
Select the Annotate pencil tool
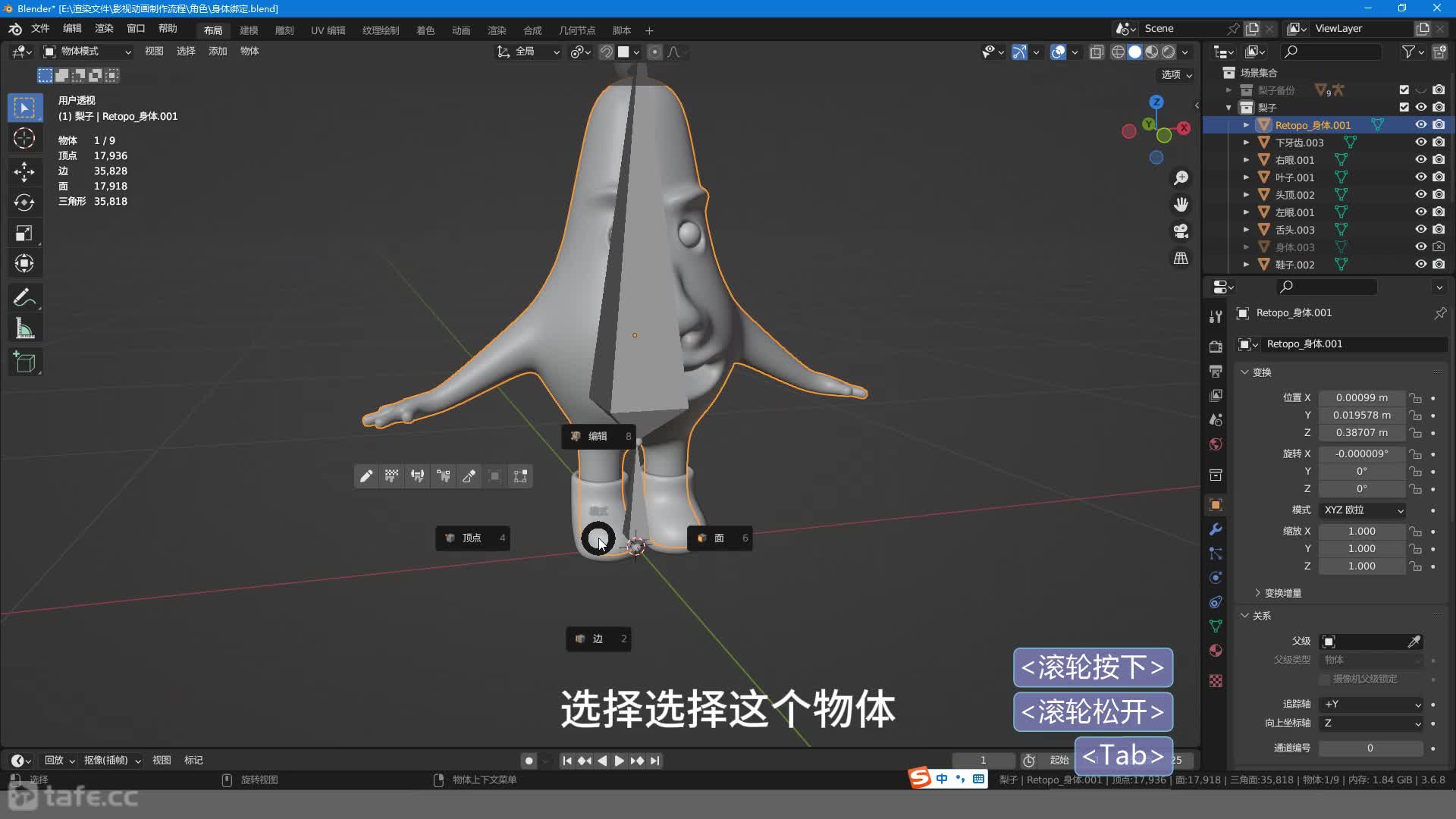click(24, 298)
